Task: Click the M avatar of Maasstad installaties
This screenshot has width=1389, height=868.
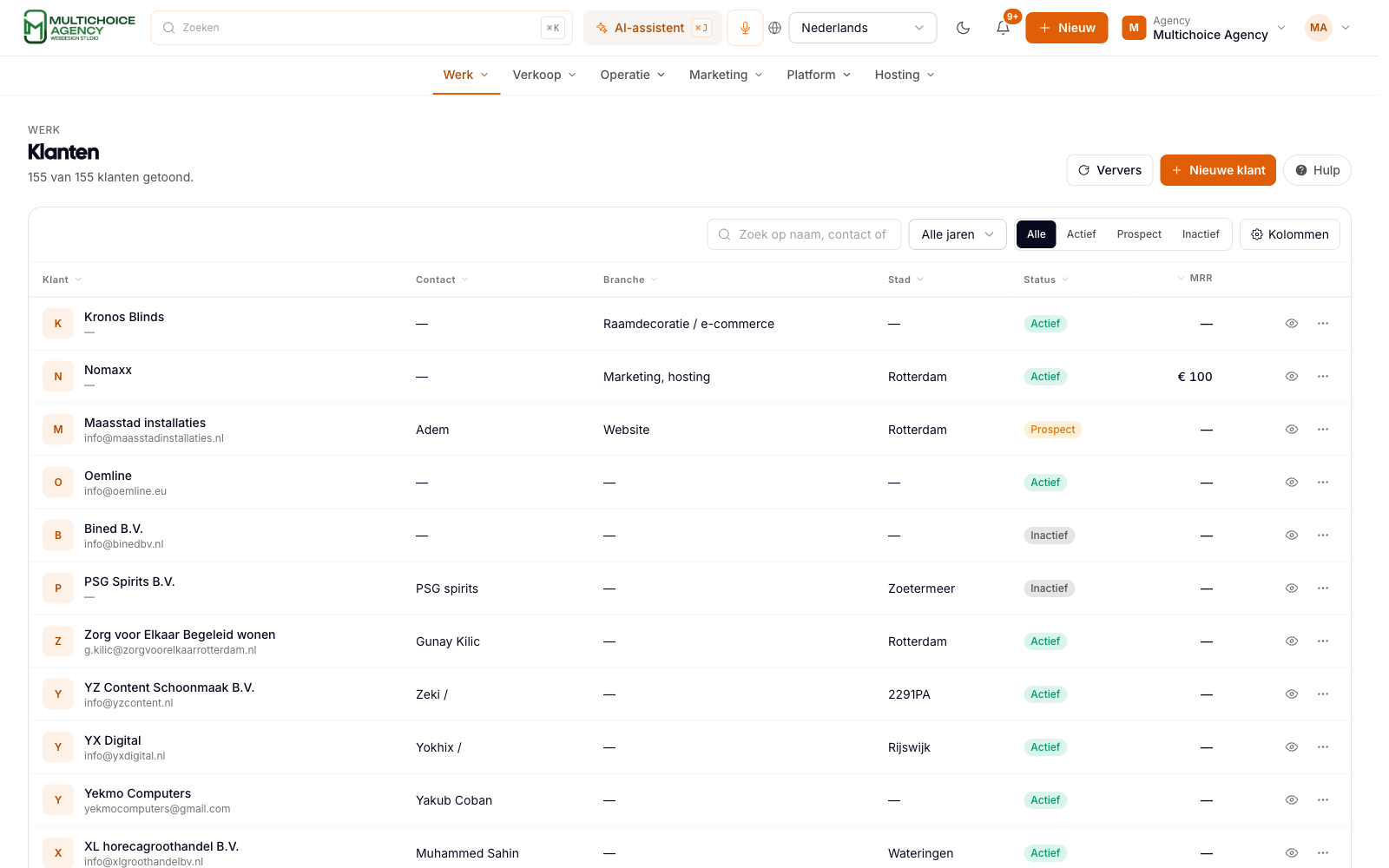Action: (x=58, y=430)
